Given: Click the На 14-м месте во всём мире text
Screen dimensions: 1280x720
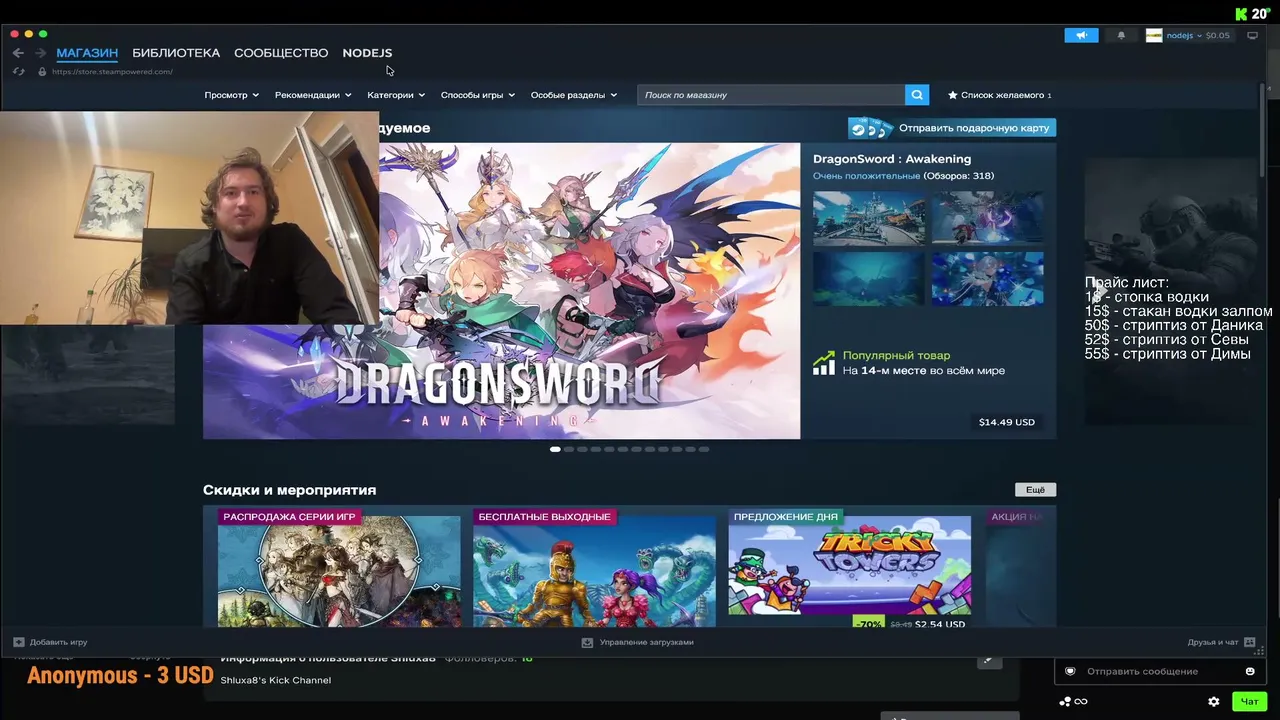Looking at the screenshot, I should [924, 371].
